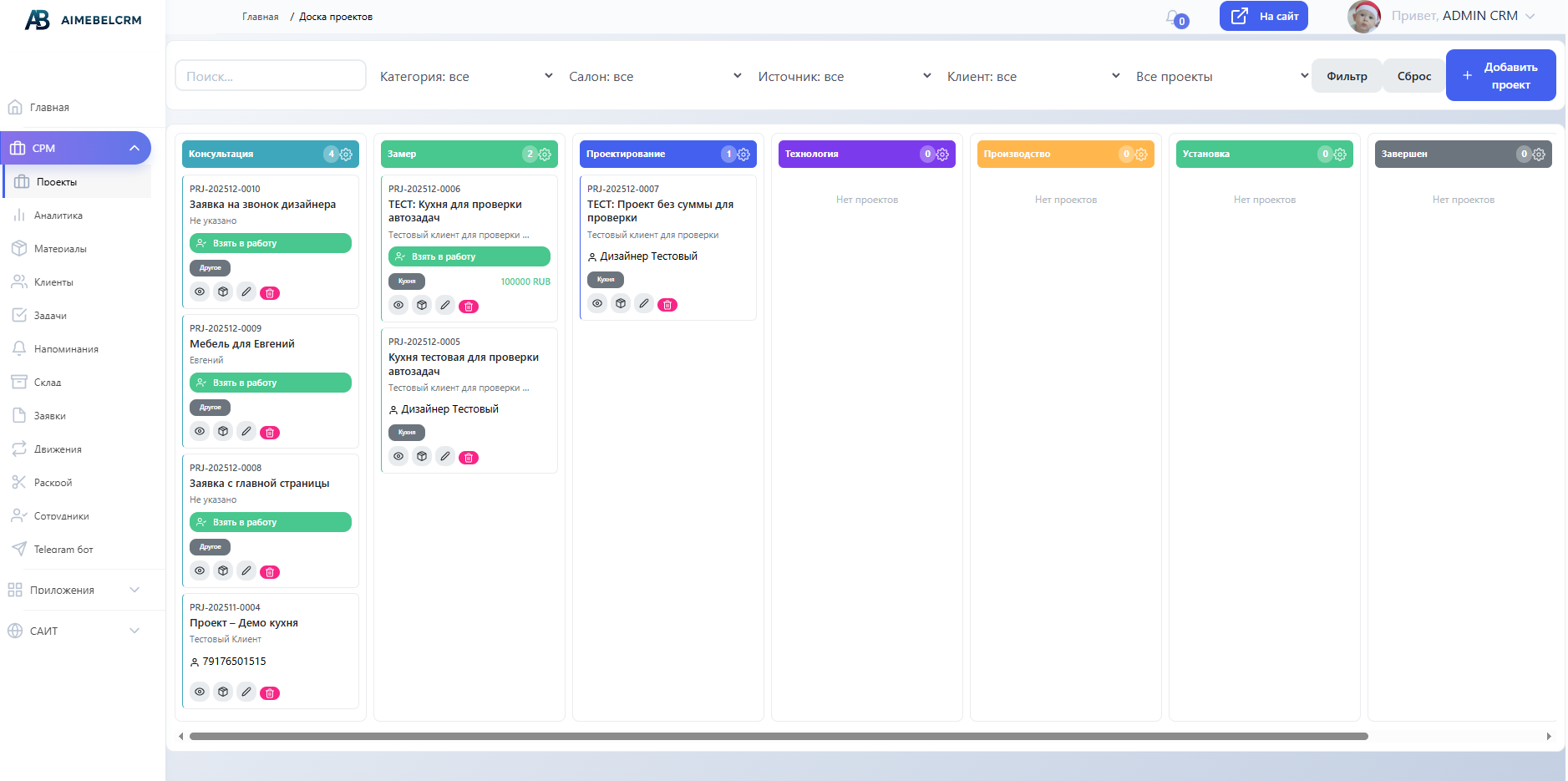Edit project PRJ-202512-0010 with the pencil icon

click(x=246, y=292)
